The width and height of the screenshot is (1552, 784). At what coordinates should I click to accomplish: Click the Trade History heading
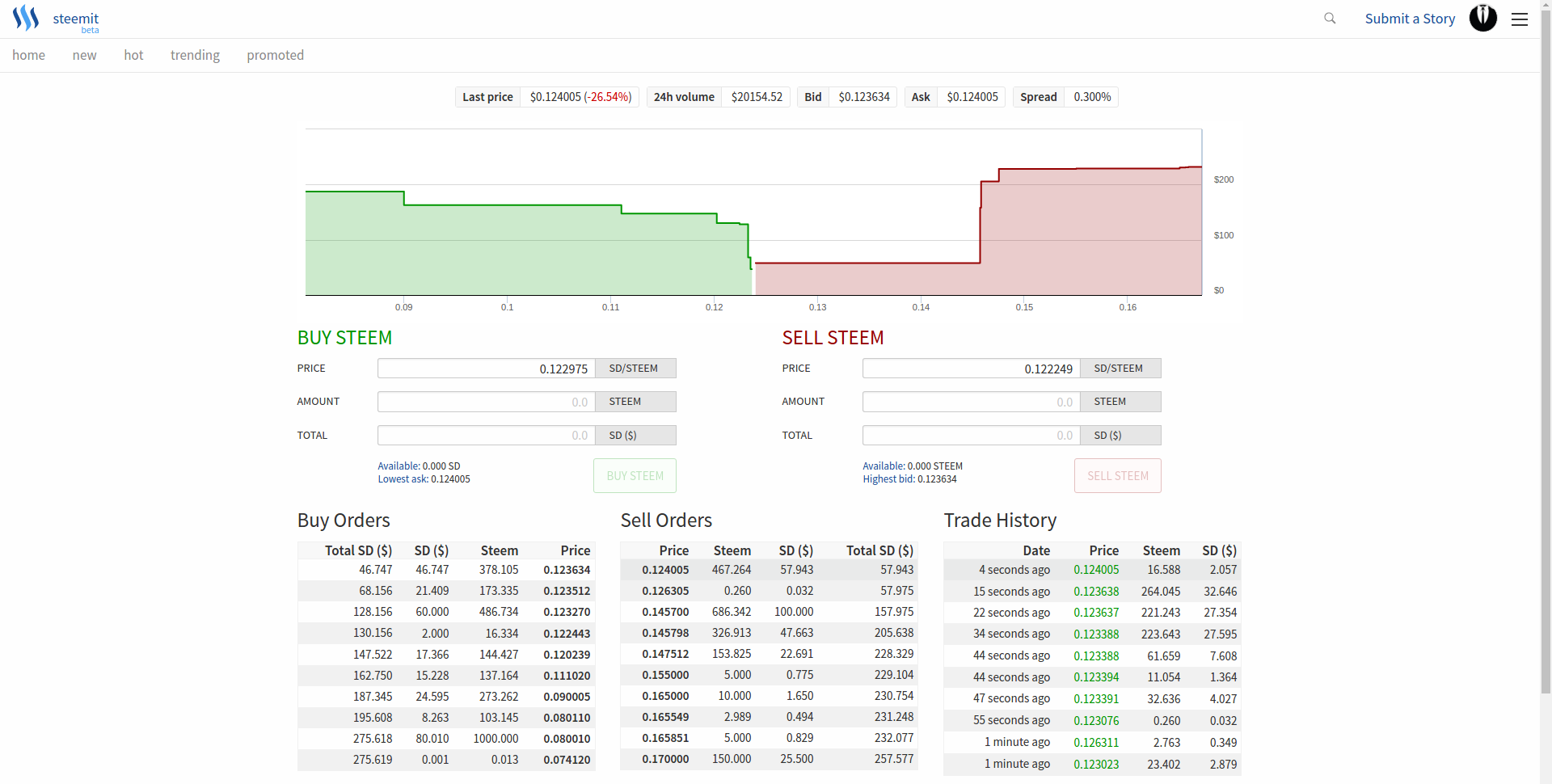coord(1000,521)
